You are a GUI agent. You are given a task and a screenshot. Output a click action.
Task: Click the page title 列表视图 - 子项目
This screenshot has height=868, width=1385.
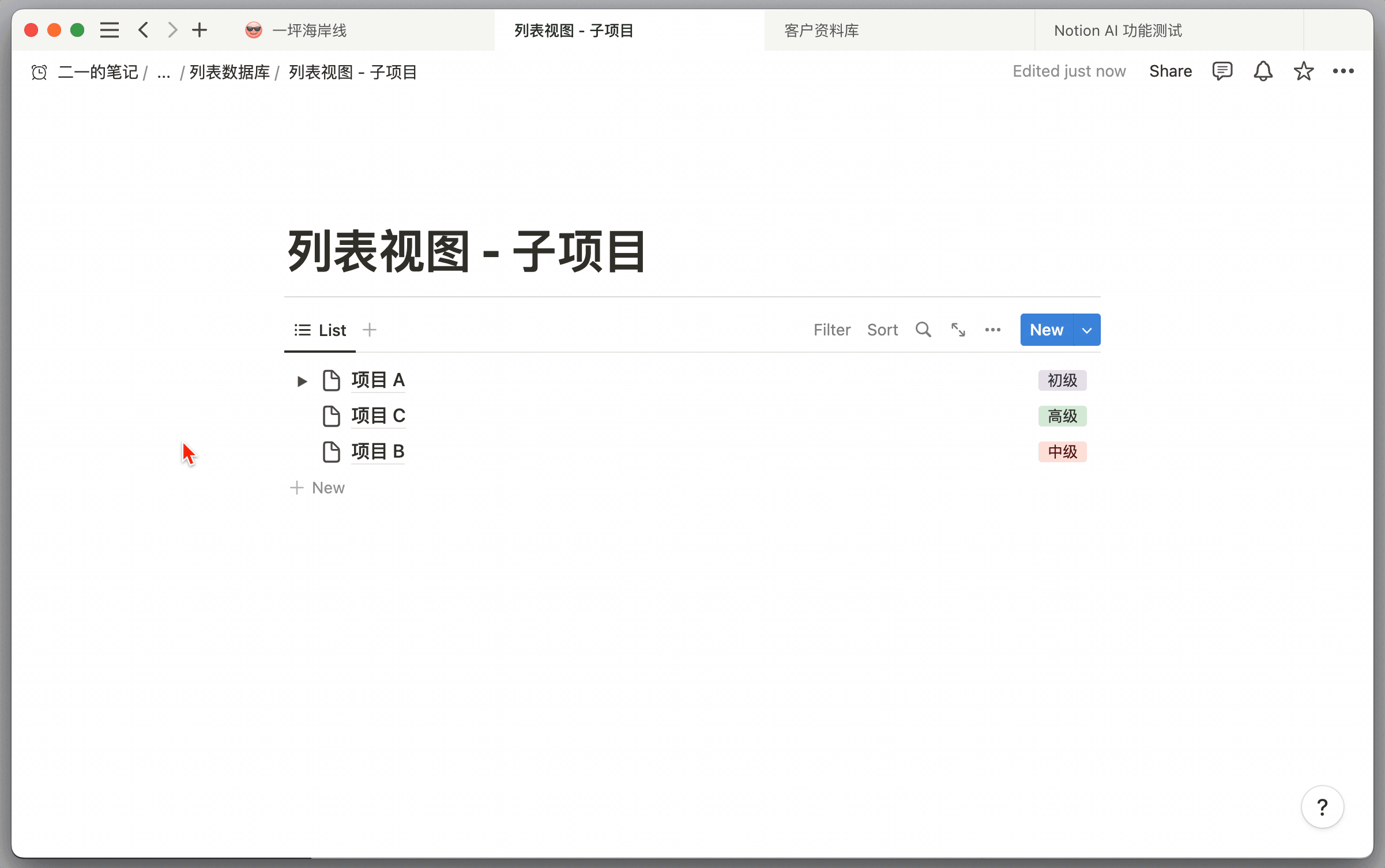click(x=467, y=251)
